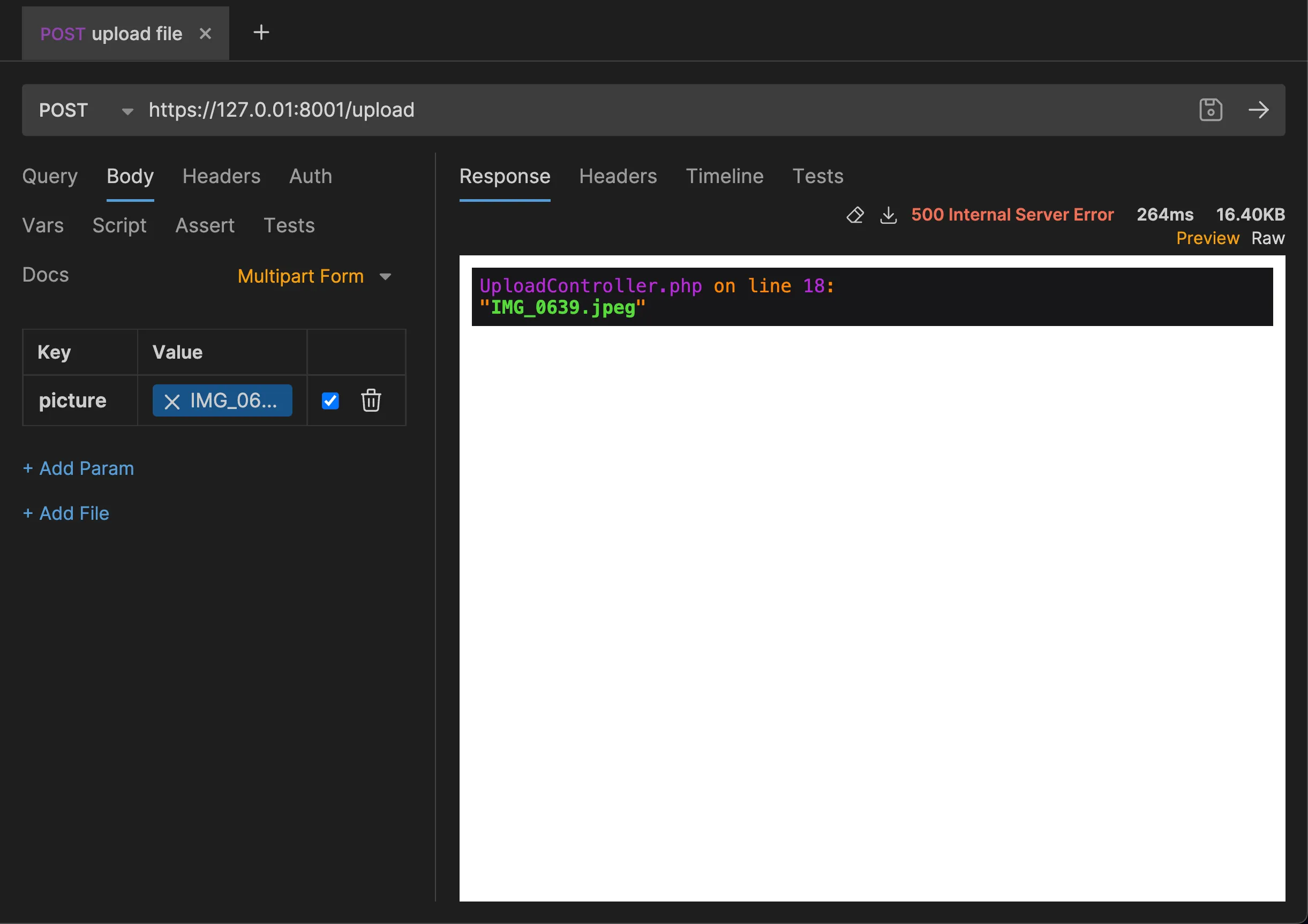Switch response view to Preview
The image size is (1308, 924).
click(1207, 238)
